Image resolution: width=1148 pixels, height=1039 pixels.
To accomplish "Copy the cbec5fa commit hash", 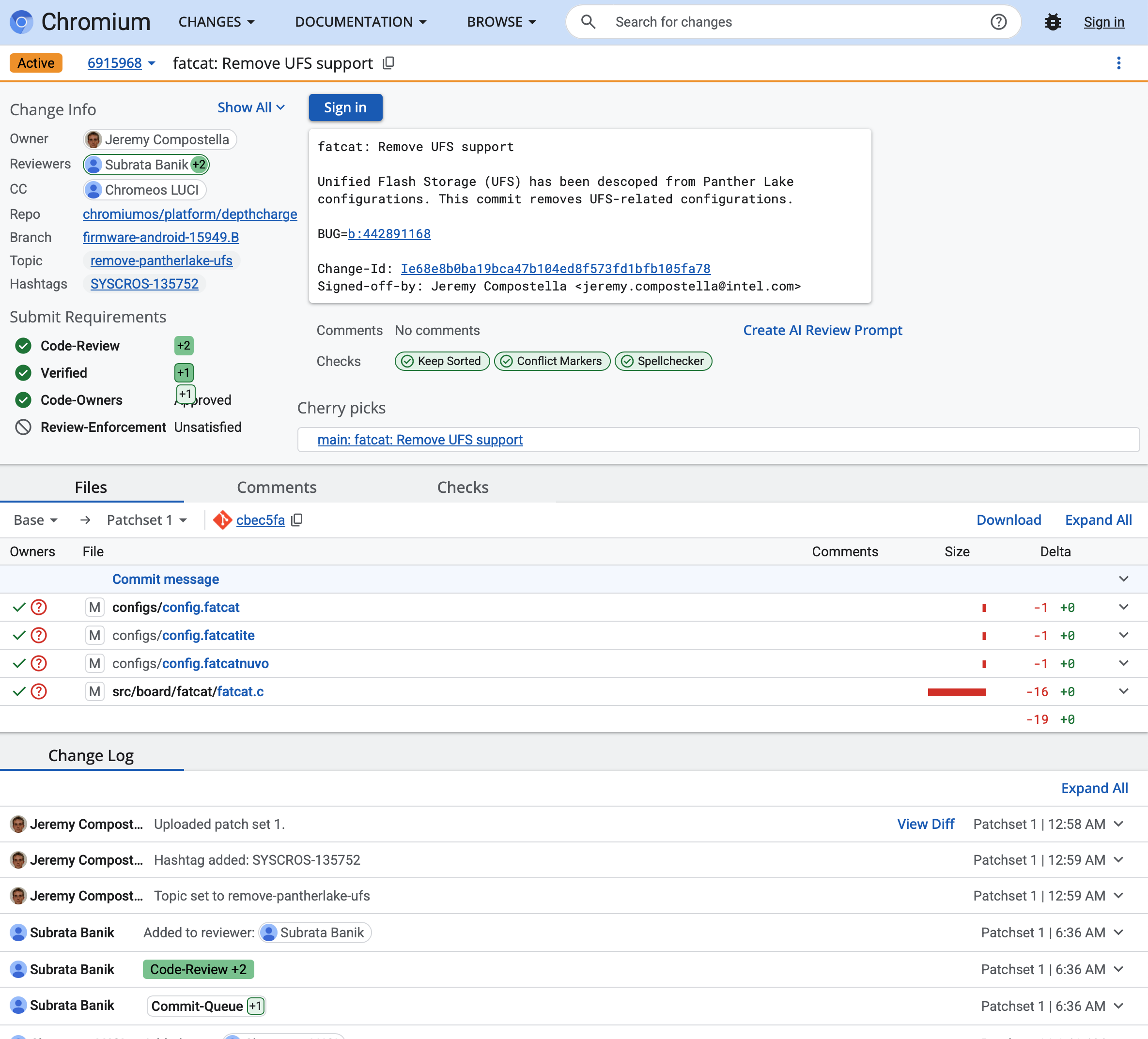I will [x=296, y=520].
